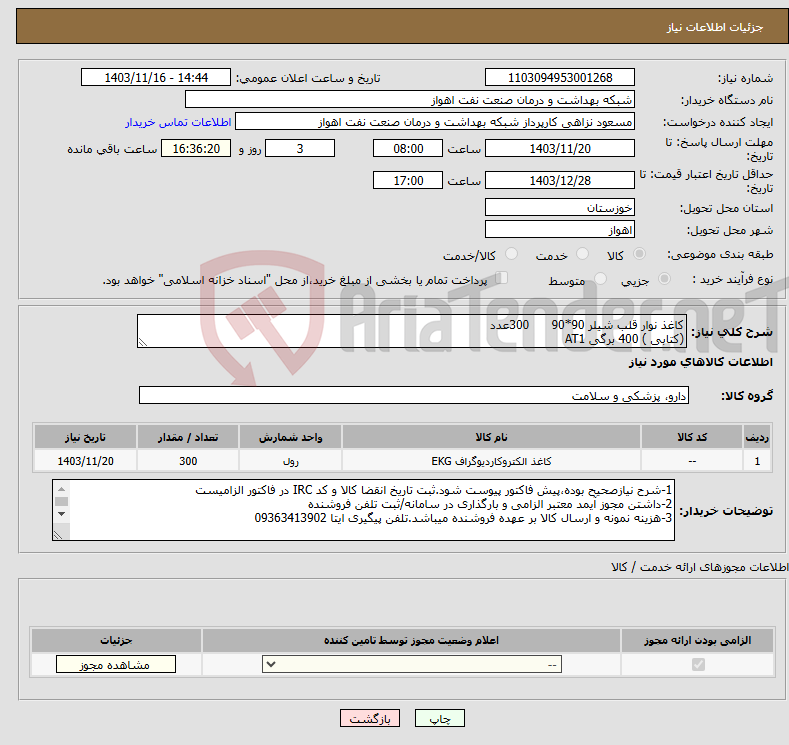Click the scroll-down arrow in buyer notes
Viewport: 789px width, 745px height.
(61, 514)
